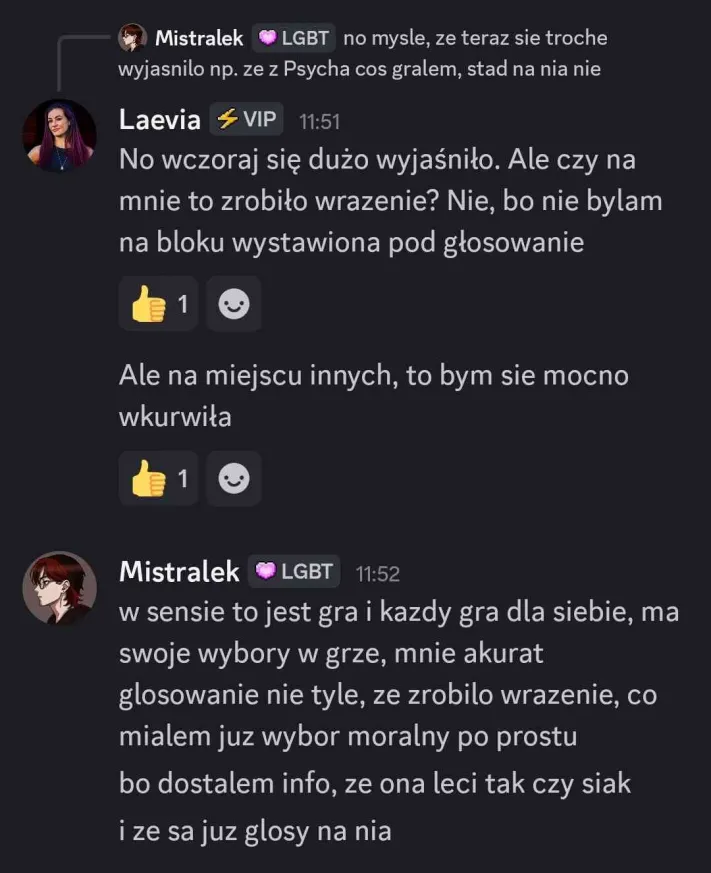Image resolution: width=711 pixels, height=873 pixels.
Task: Toggle thumbs-up reaction under "pod głosowanie" message
Action: click(158, 304)
